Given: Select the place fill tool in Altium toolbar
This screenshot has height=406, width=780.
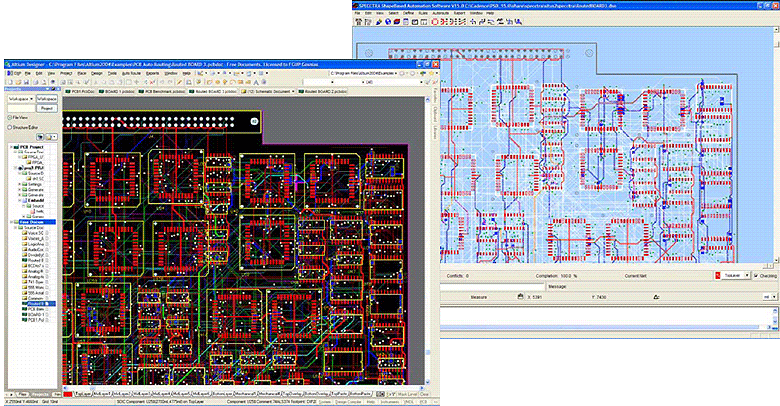Looking at the screenshot, I should tap(240, 82).
